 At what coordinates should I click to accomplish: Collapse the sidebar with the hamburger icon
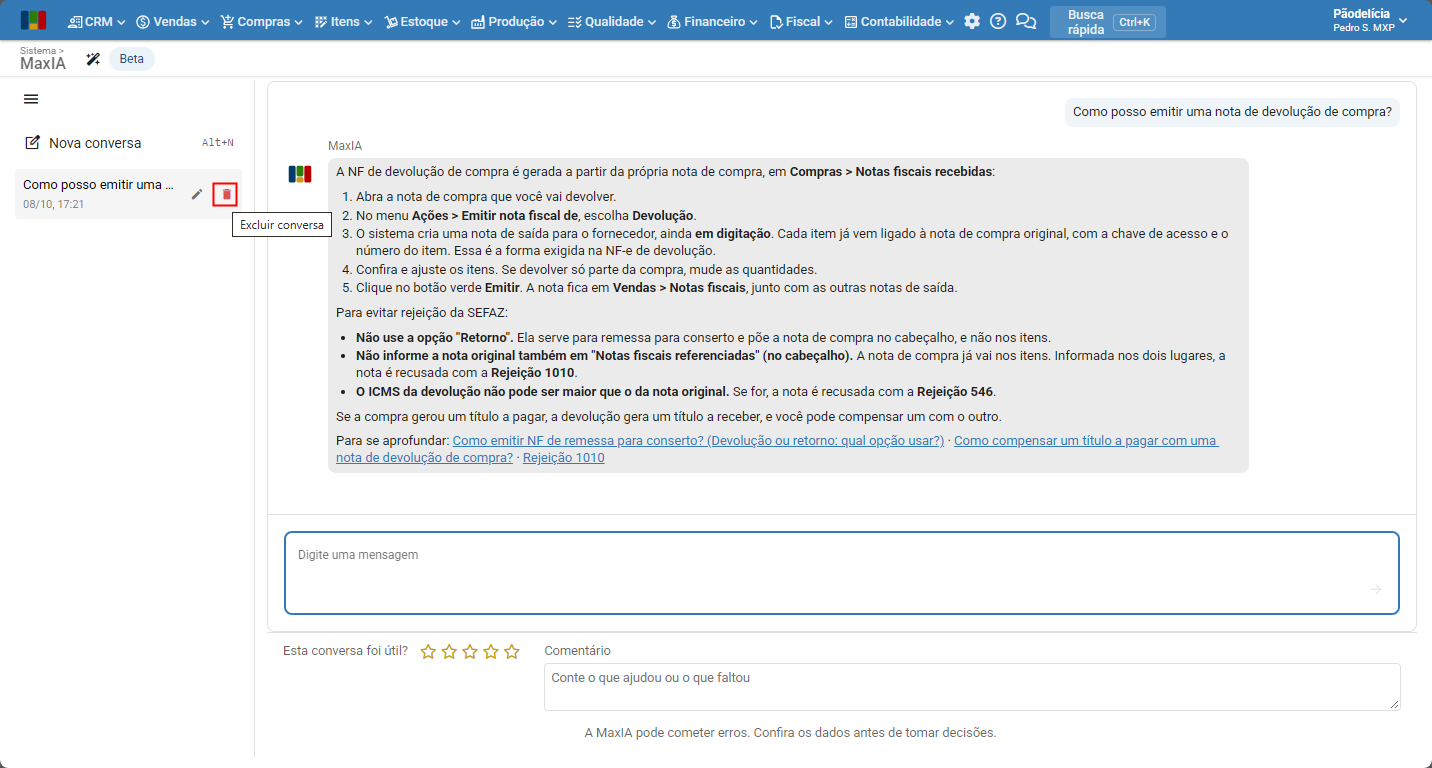pos(31,99)
